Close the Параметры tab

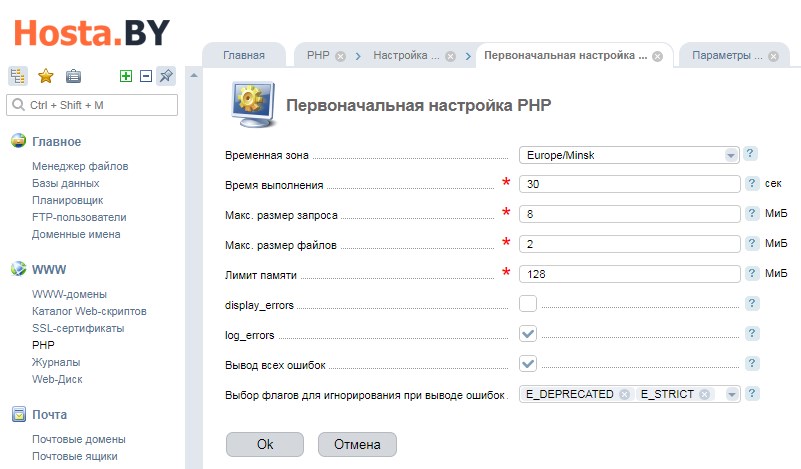point(773,56)
